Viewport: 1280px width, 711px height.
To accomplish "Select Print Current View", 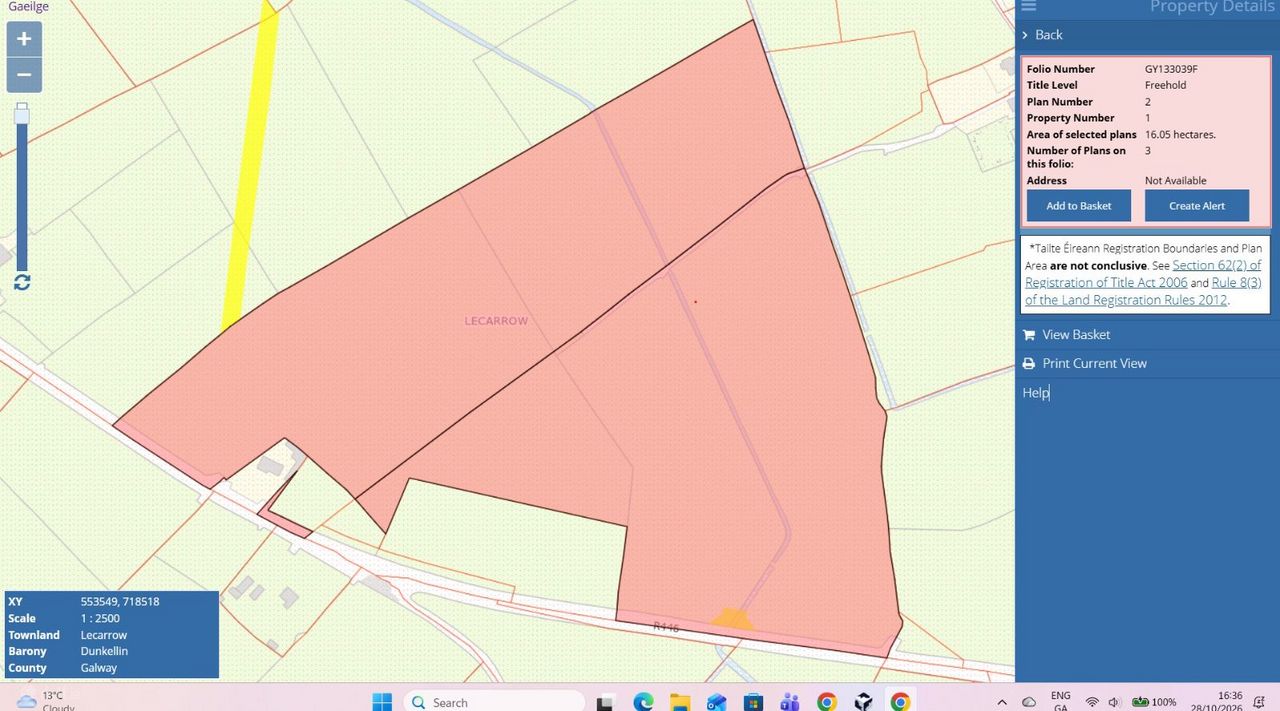I will (1094, 364).
